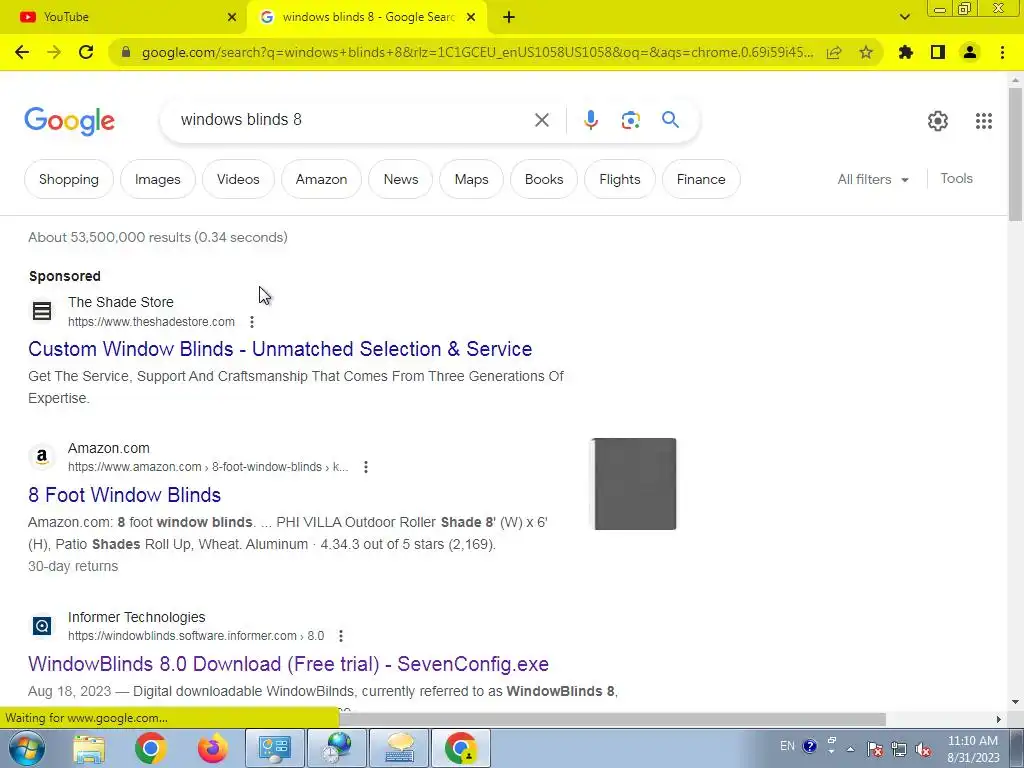Image resolution: width=1024 pixels, height=768 pixels.
Task: Open the Google apps grid
Action: click(984, 121)
